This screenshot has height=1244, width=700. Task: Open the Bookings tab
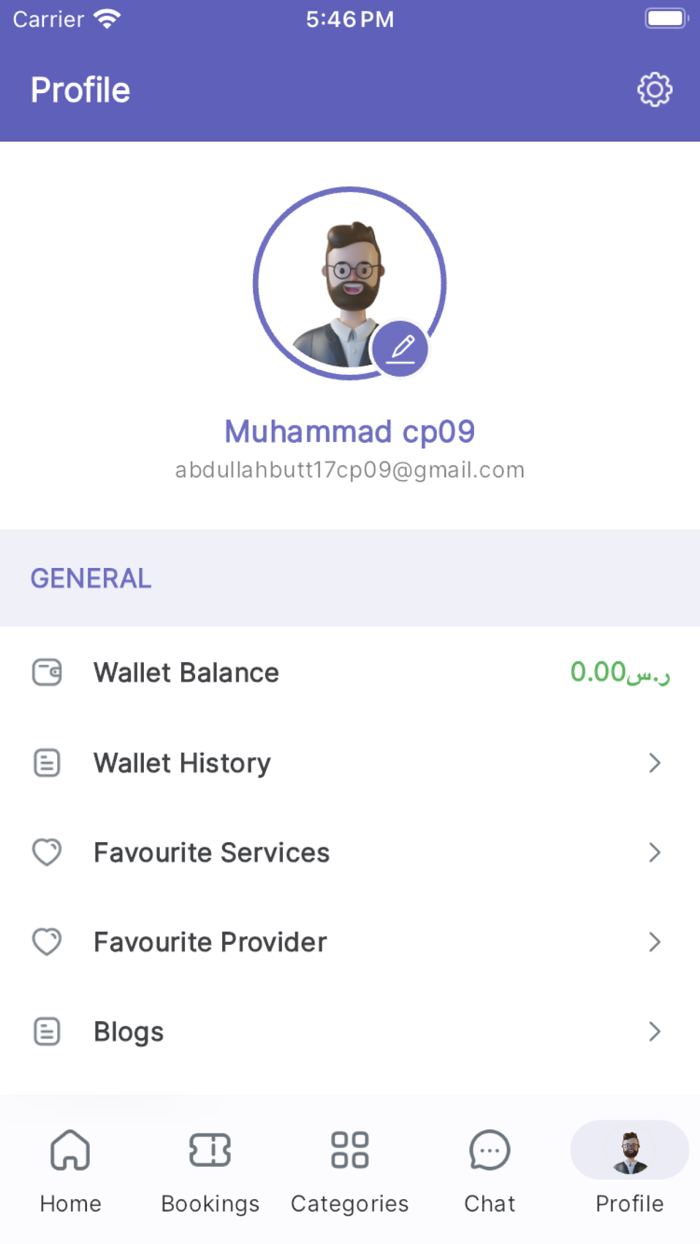(209, 1168)
